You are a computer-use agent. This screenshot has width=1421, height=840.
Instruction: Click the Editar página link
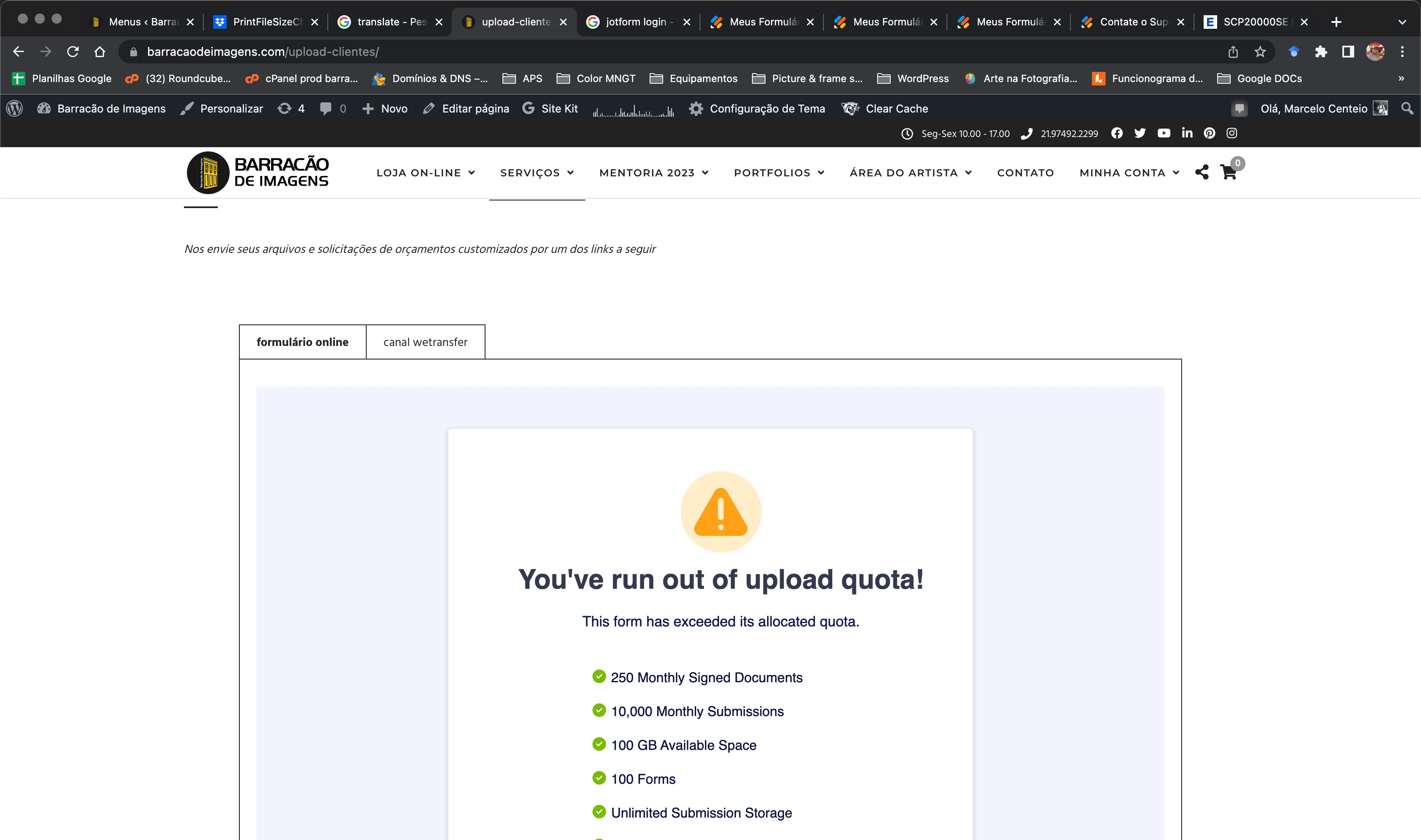coord(475,108)
